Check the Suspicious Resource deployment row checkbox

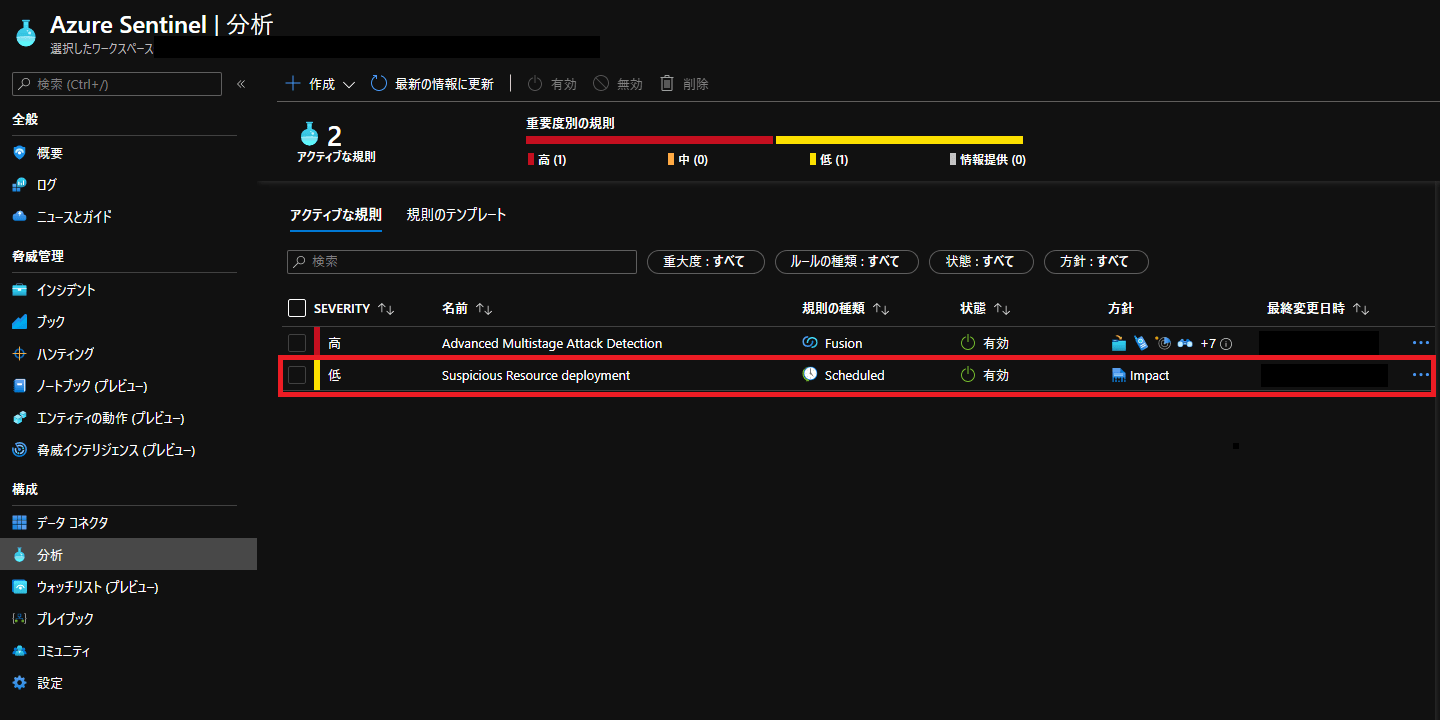tap(297, 375)
